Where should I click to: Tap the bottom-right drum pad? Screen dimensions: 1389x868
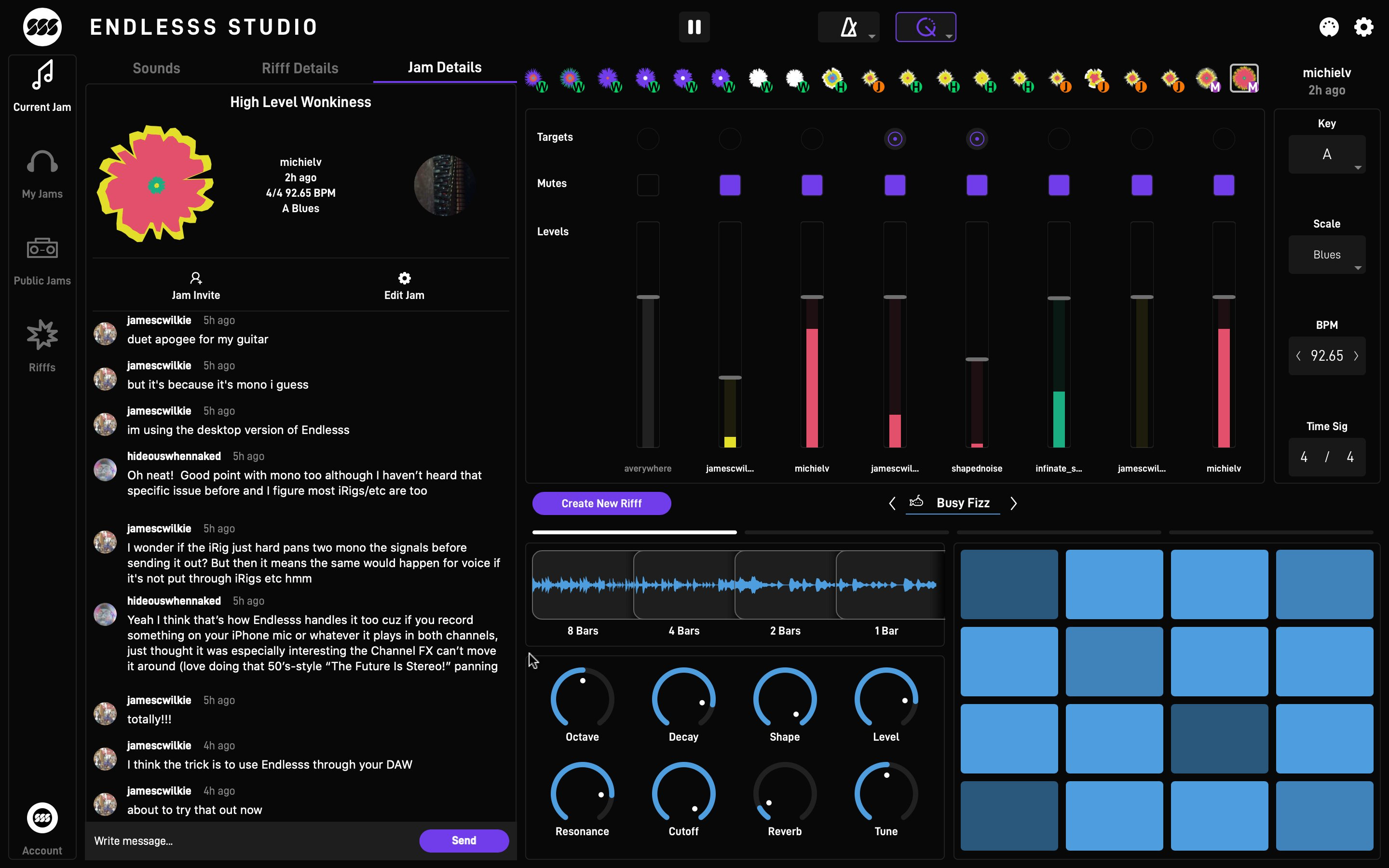1324,816
